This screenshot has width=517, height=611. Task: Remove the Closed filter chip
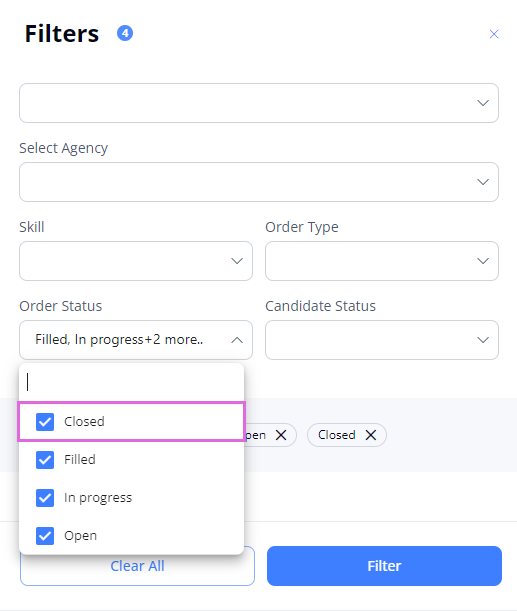[371, 435]
